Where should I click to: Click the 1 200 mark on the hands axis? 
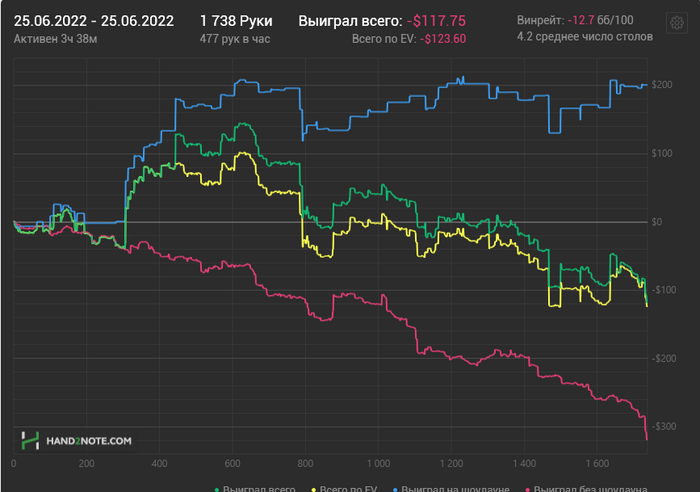pos(451,463)
